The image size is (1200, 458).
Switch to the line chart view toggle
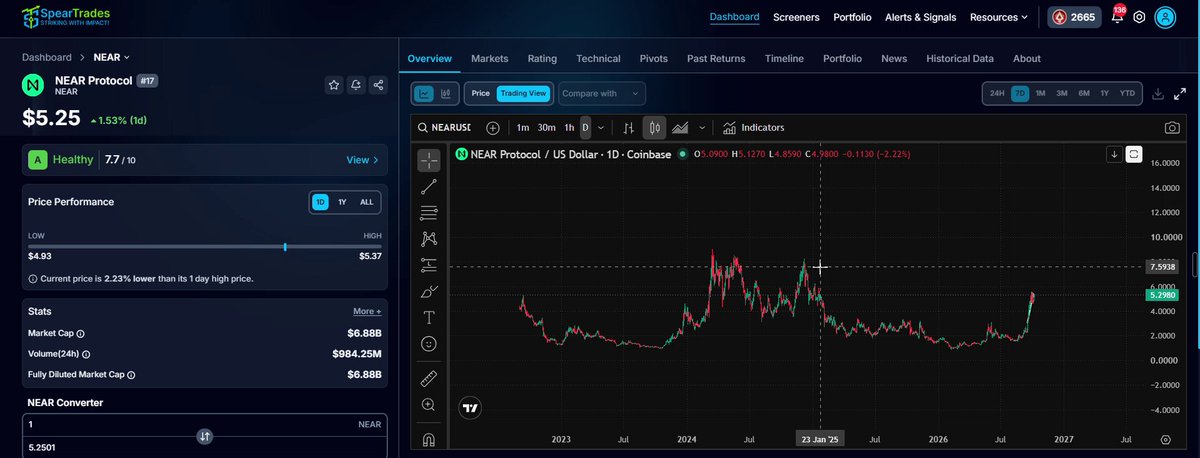click(424, 94)
